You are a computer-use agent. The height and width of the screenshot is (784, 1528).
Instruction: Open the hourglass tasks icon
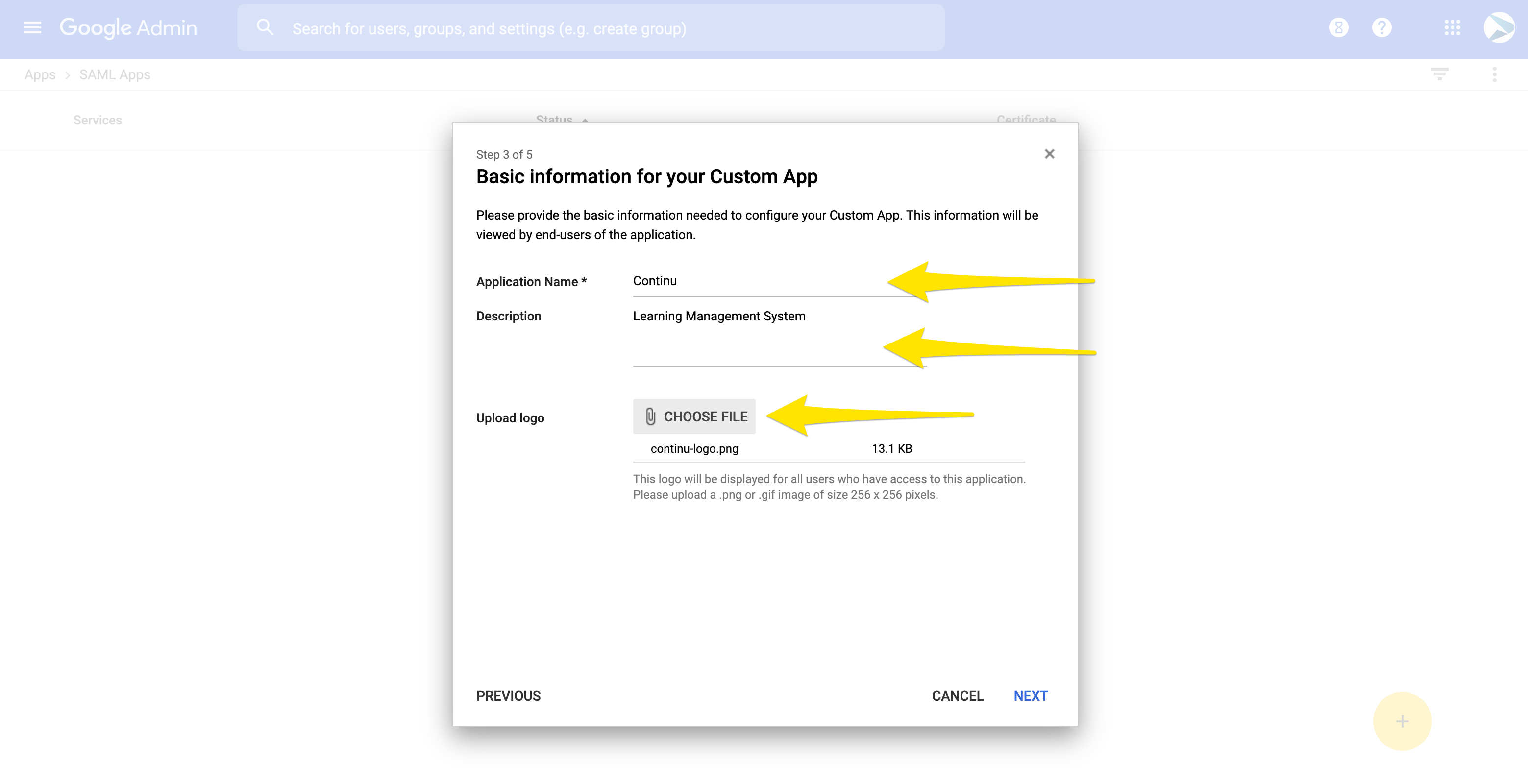1338,28
